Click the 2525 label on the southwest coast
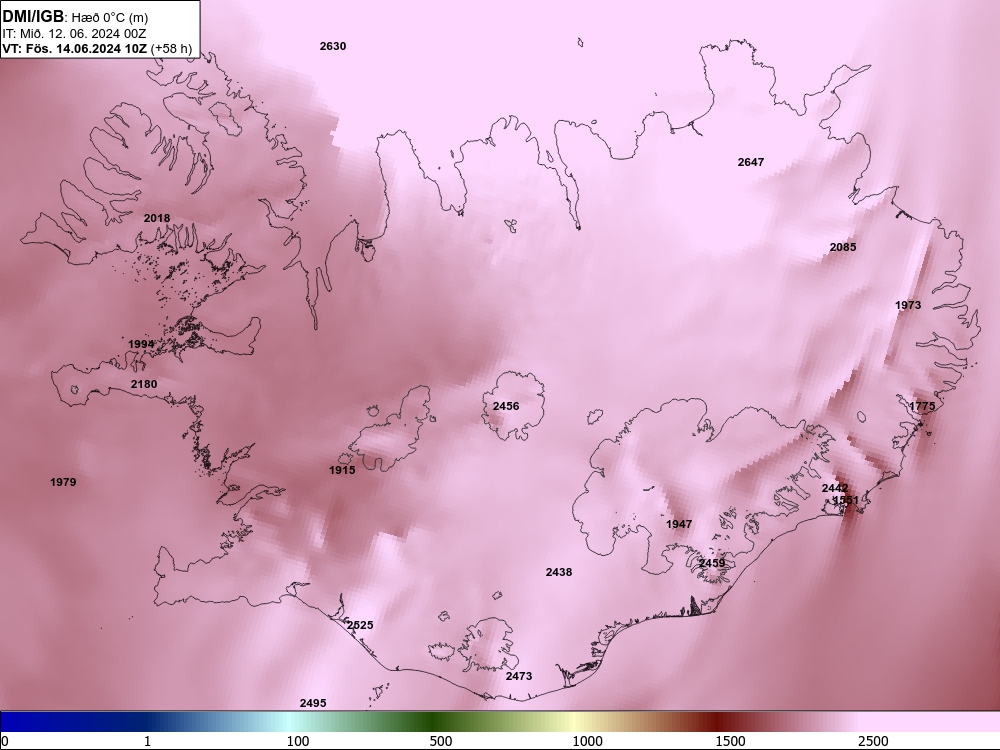 coord(360,625)
